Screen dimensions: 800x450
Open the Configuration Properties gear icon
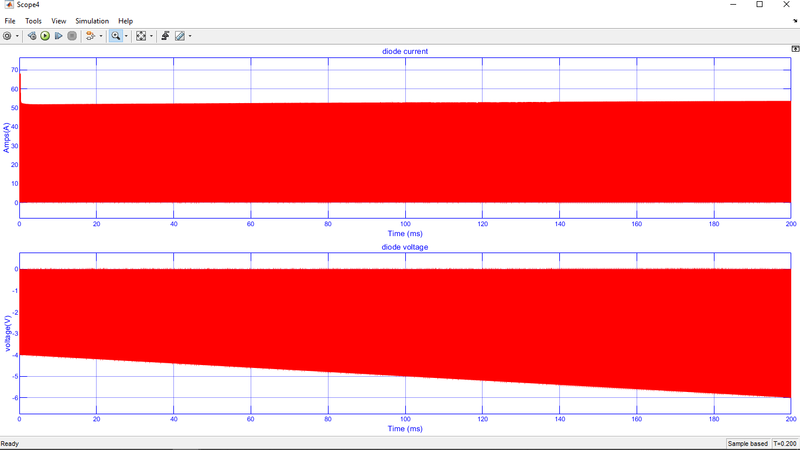pyautogui.click(x=8, y=36)
